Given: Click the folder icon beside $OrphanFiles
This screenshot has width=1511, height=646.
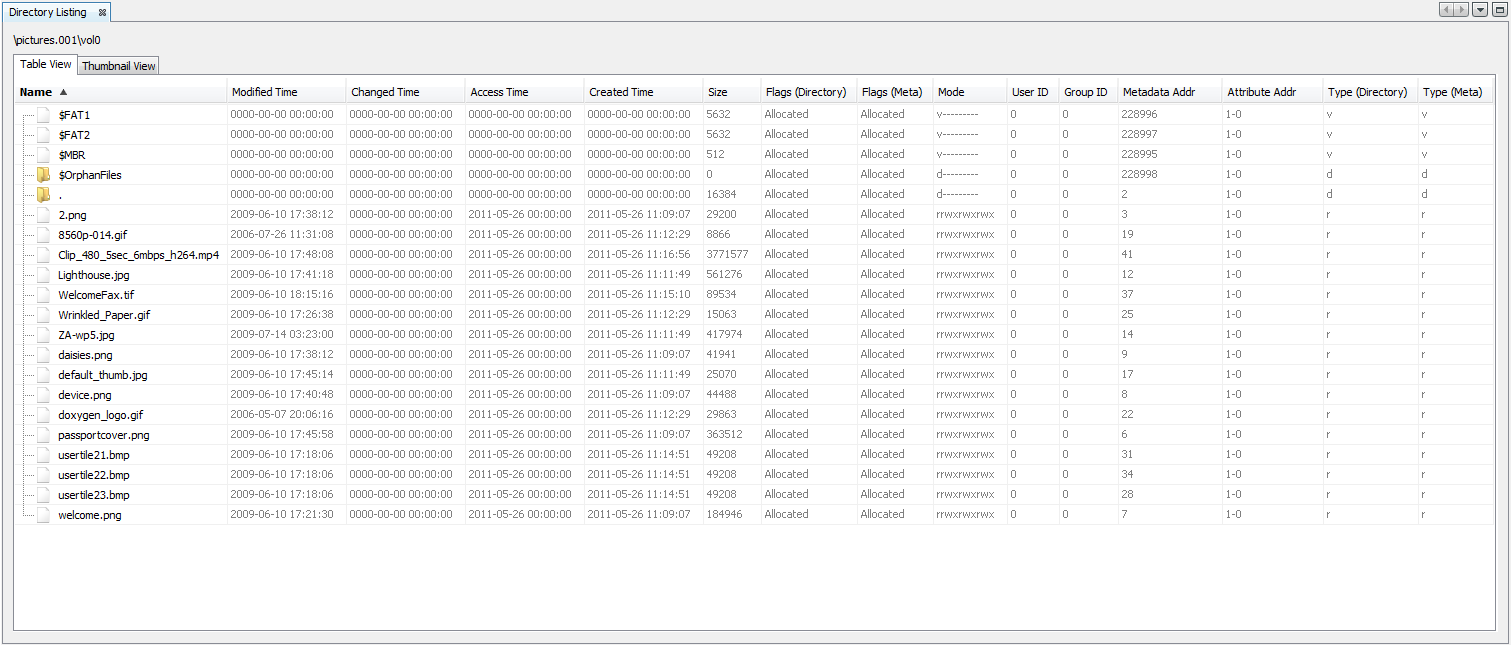Looking at the screenshot, I should pos(42,174).
